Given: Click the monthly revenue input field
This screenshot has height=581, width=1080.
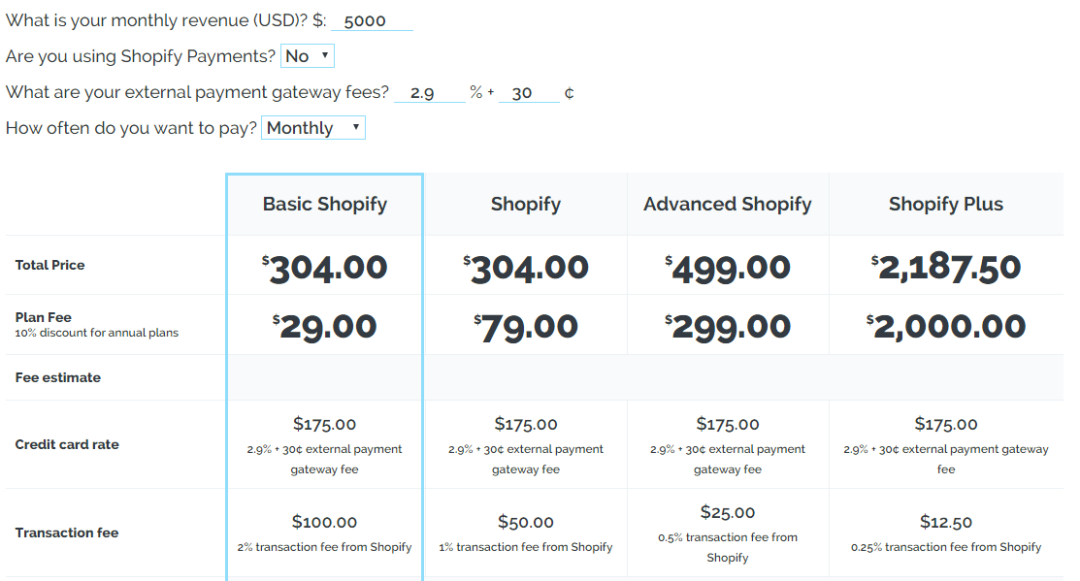Looking at the screenshot, I should pyautogui.click(x=371, y=21).
